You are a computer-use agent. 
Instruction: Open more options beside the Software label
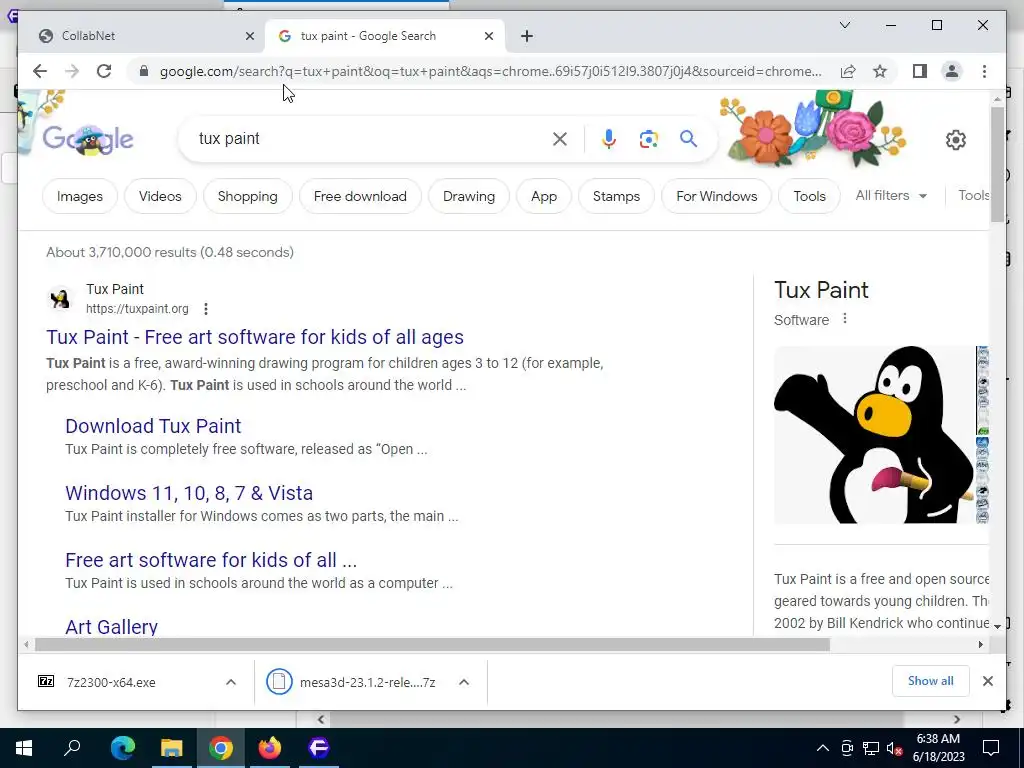click(844, 319)
